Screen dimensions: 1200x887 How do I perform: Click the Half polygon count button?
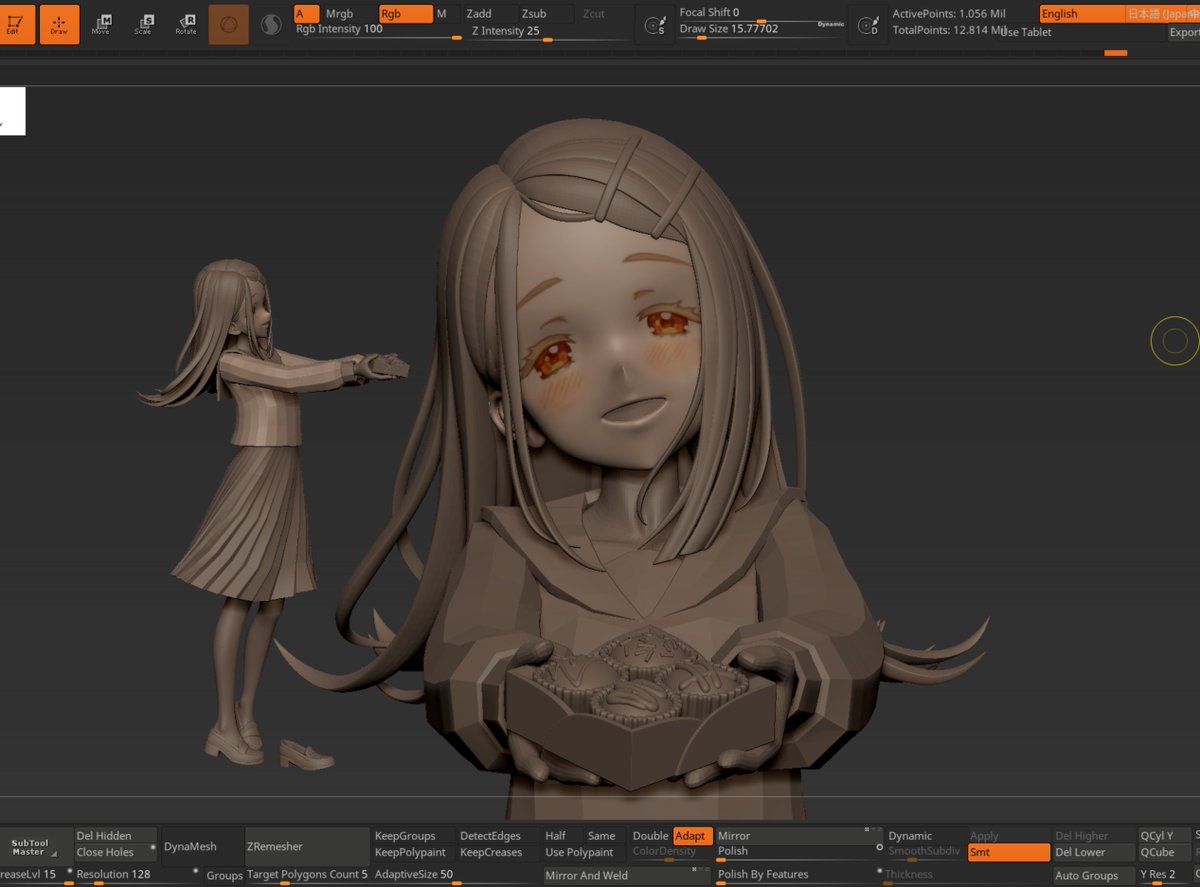[x=563, y=836]
